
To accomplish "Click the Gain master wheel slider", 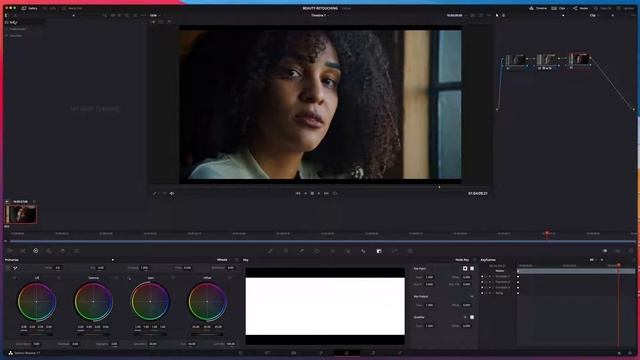I will pyautogui.click(x=150, y=334).
